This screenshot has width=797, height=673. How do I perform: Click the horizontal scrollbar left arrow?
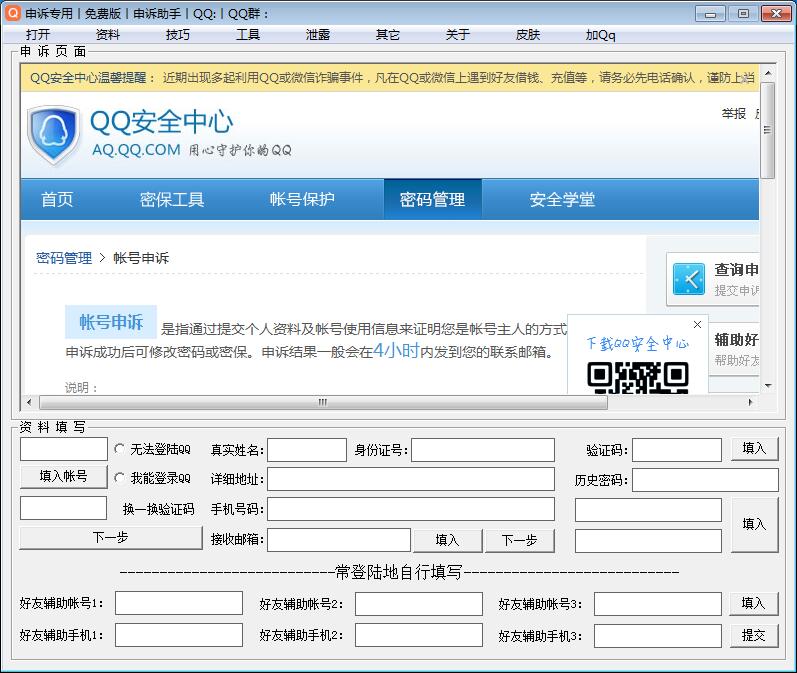(29, 402)
